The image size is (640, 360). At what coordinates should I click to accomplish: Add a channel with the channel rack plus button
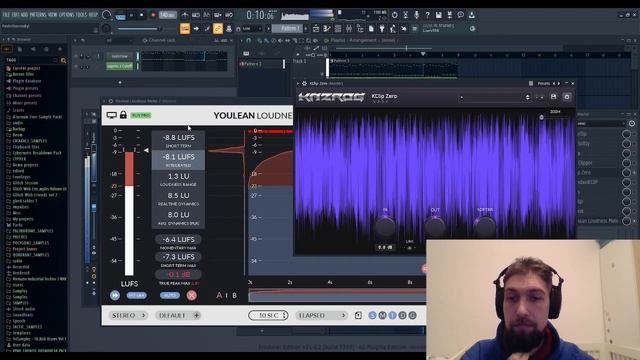[x=120, y=82]
